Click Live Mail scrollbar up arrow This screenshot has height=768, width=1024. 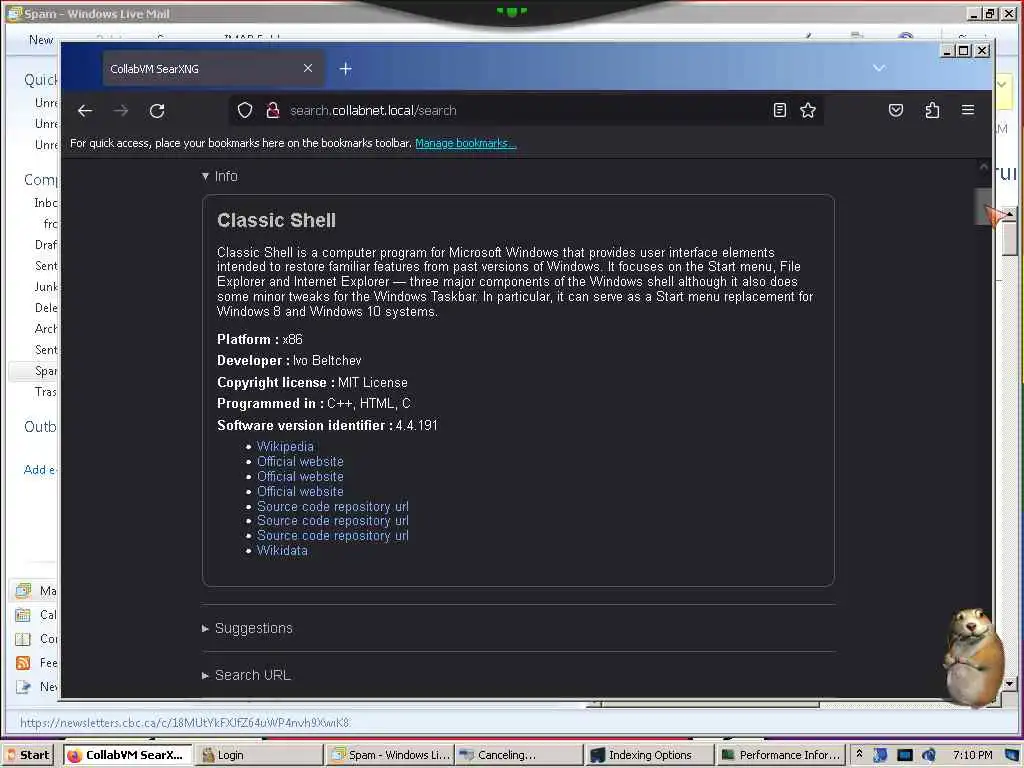[1010, 214]
